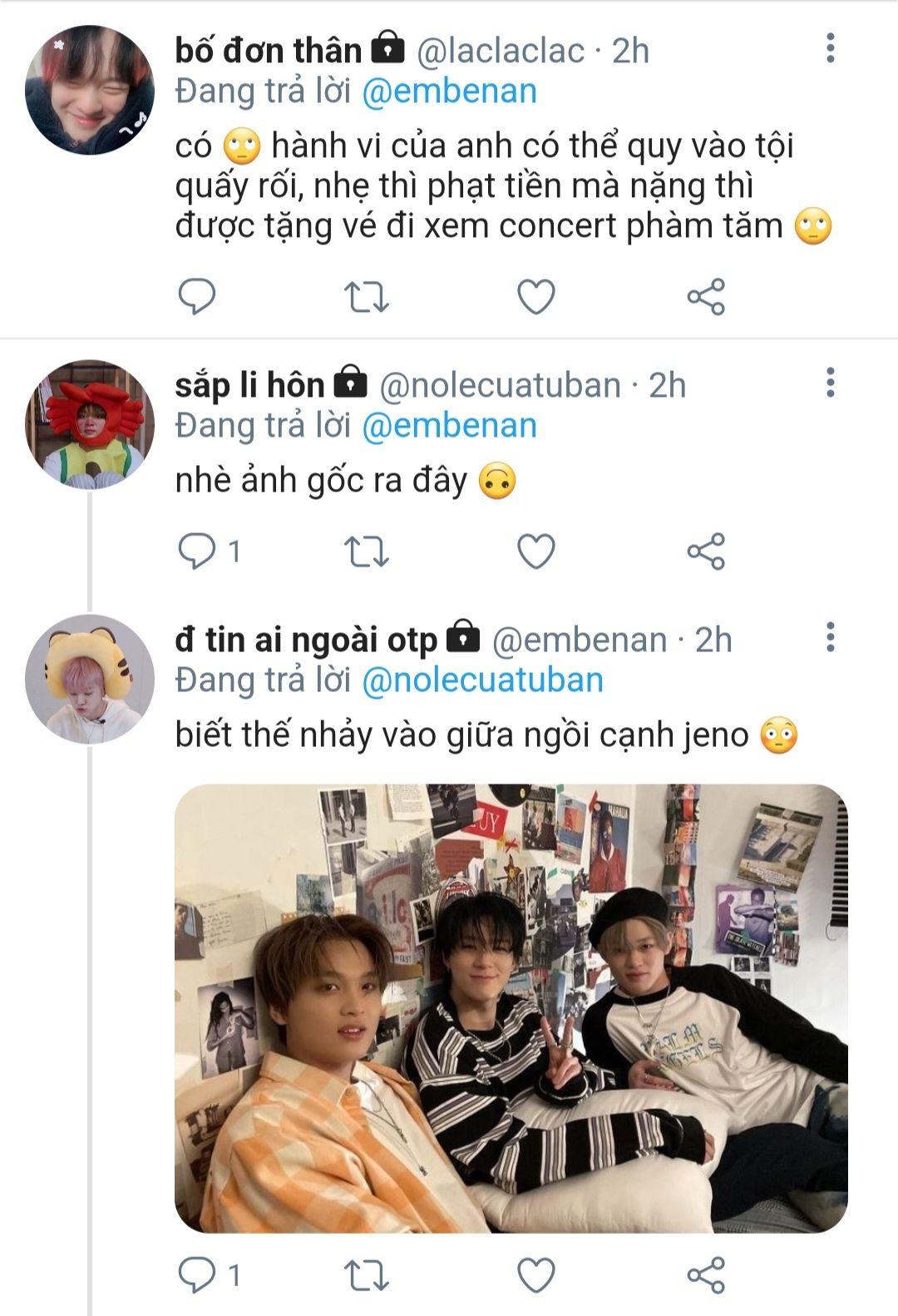Screen dimensions: 898x1316
Task: View bố đơn thân profile avatar
Action: (90, 90)
